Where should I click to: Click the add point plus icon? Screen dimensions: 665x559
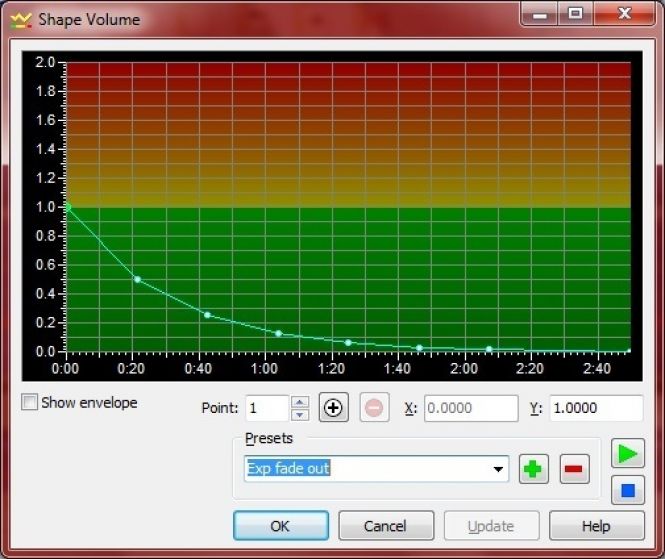tap(333, 408)
